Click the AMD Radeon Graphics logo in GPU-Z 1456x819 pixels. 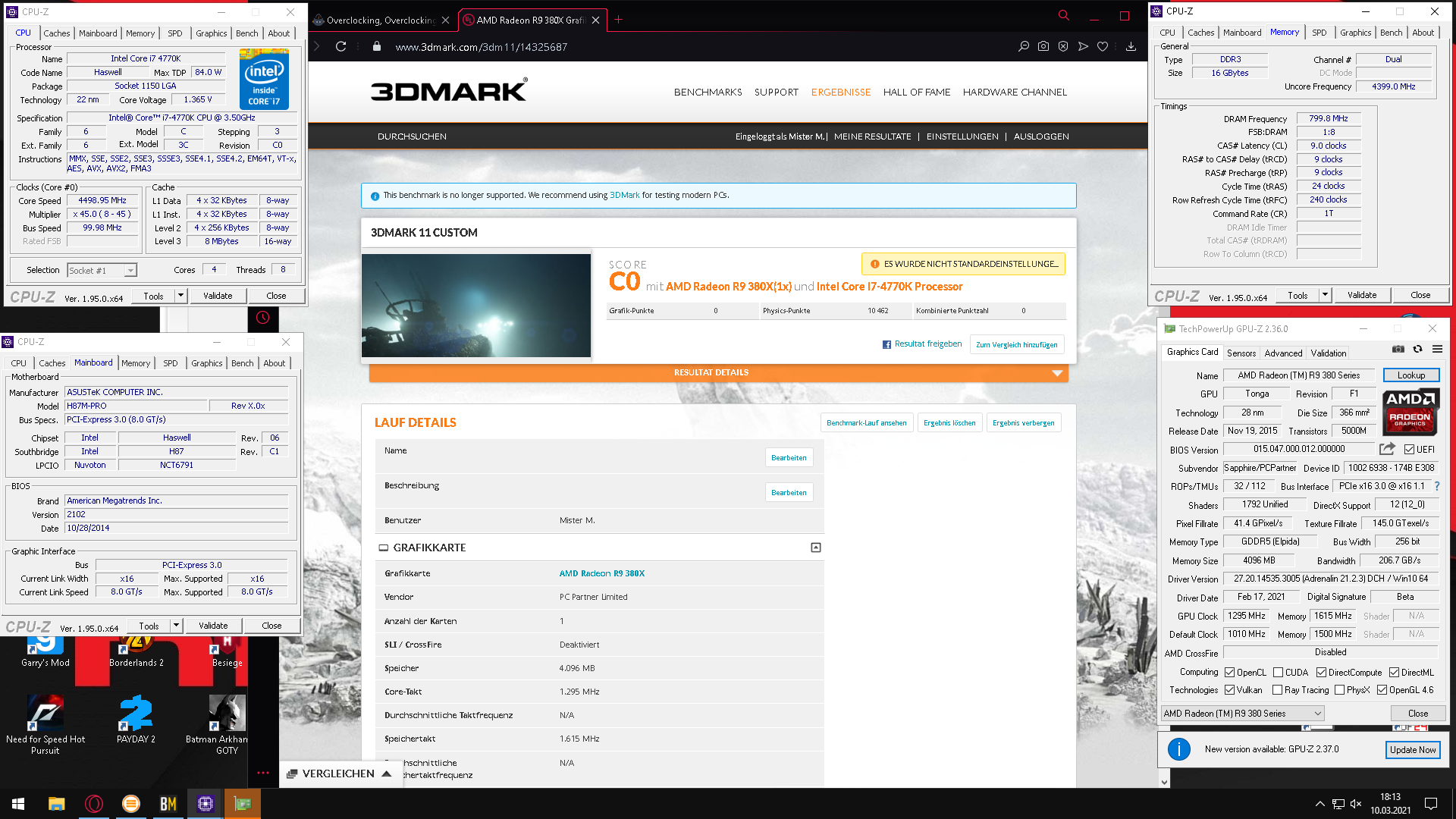tap(1410, 412)
